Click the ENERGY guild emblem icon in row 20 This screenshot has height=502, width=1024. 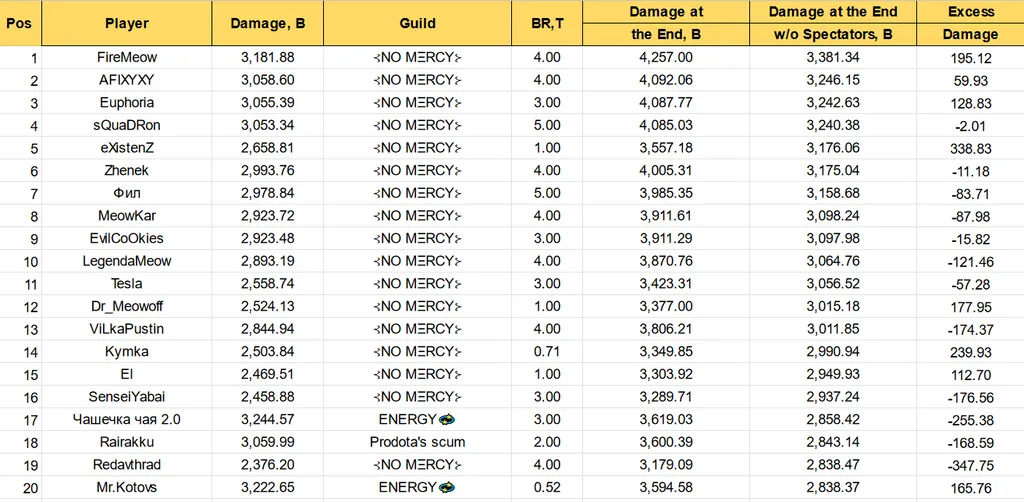[x=447, y=487]
